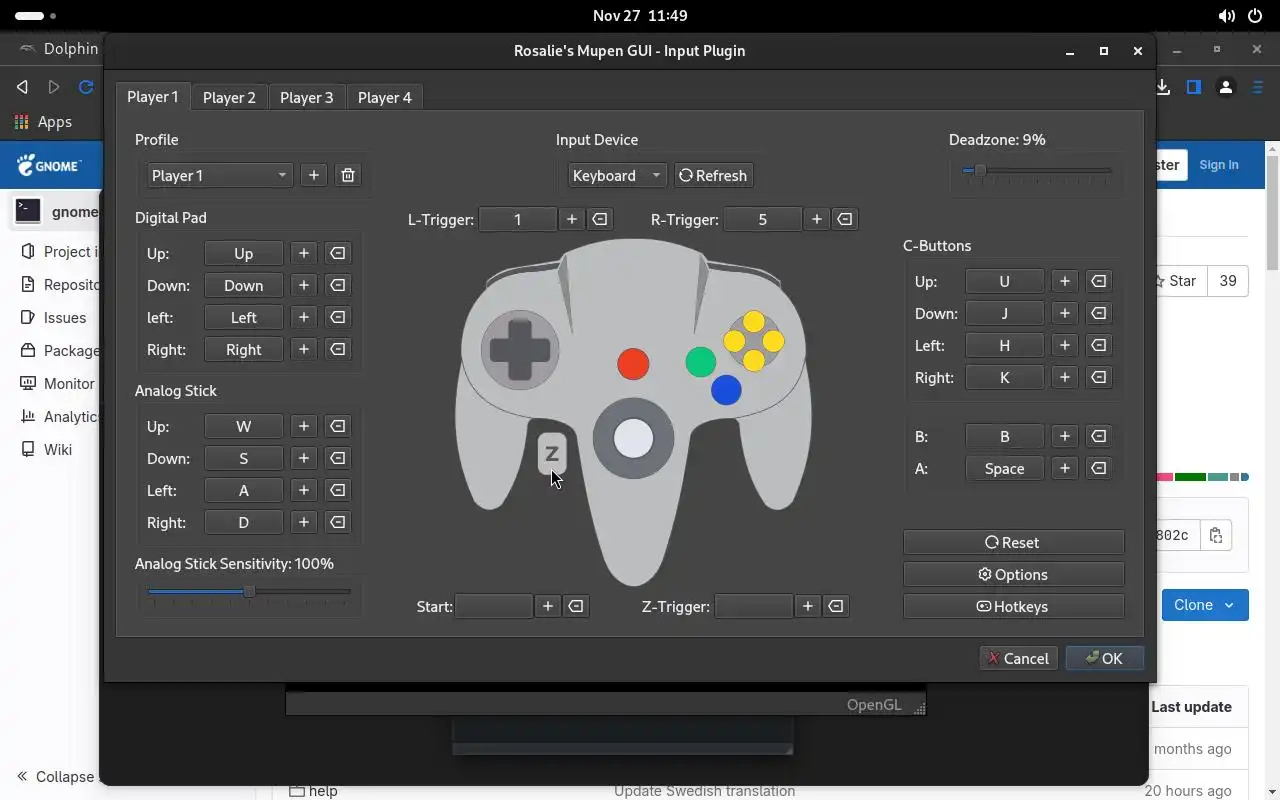
Task: Click the Z button on controller image
Action: 552,454
